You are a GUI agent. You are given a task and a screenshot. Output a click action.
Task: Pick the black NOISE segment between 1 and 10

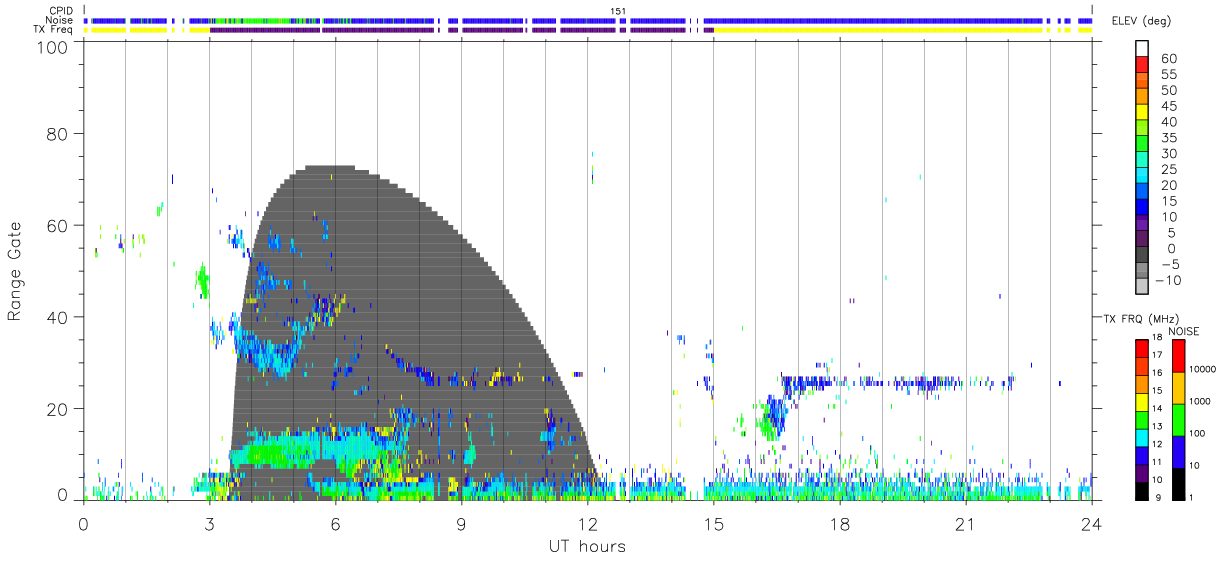tap(1178, 482)
